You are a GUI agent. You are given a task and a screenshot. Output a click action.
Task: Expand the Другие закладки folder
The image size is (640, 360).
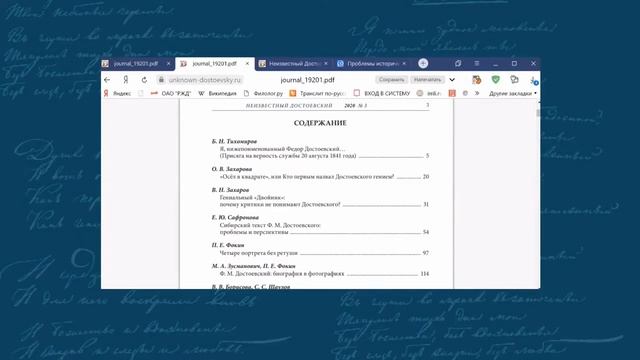click(x=513, y=93)
